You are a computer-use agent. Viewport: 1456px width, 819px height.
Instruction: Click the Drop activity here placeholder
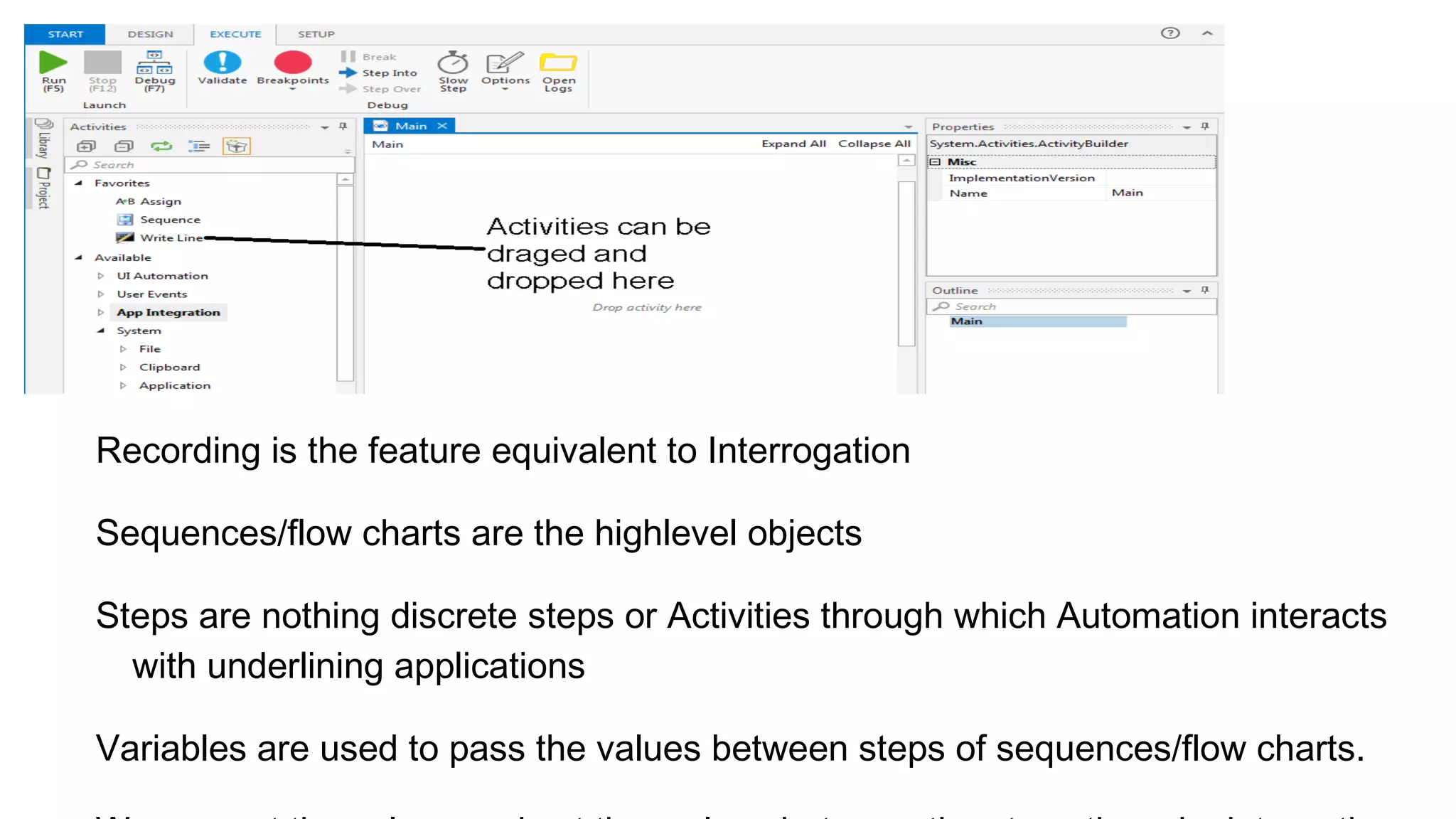click(x=647, y=307)
